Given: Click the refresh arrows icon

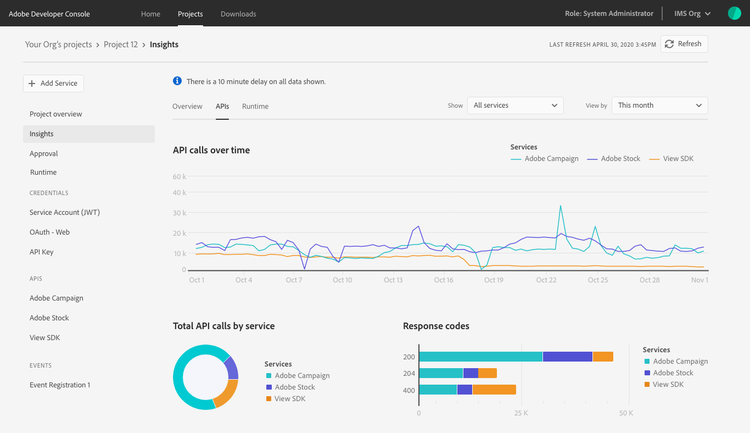Looking at the screenshot, I should (669, 44).
